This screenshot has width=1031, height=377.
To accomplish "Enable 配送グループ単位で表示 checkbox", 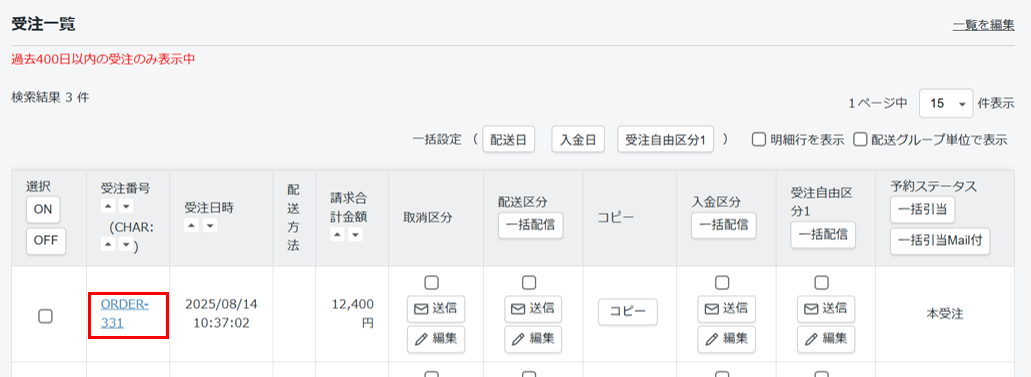I will tap(859, 139).
